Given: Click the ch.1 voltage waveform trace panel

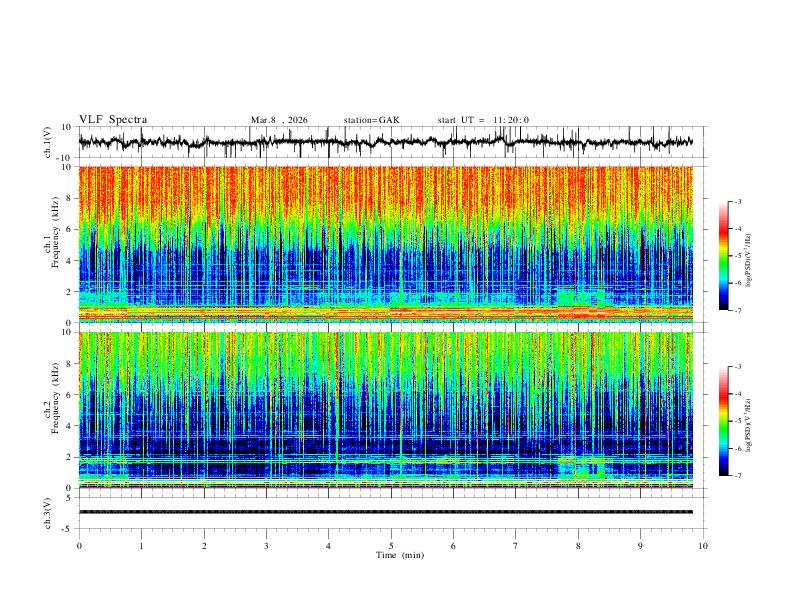Looking at the screenshot, I should (393, 142).
